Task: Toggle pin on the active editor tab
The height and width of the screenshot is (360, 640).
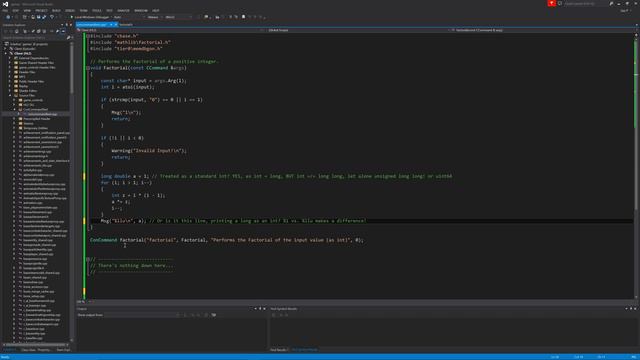Action: (x=111, y=24)
